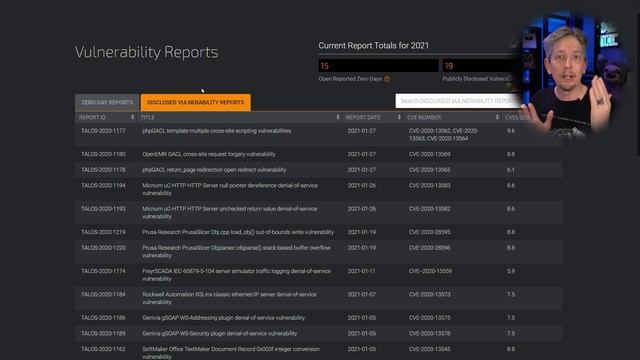Click the phpGACL return_page open redirect title

click(x=214, y=170)
